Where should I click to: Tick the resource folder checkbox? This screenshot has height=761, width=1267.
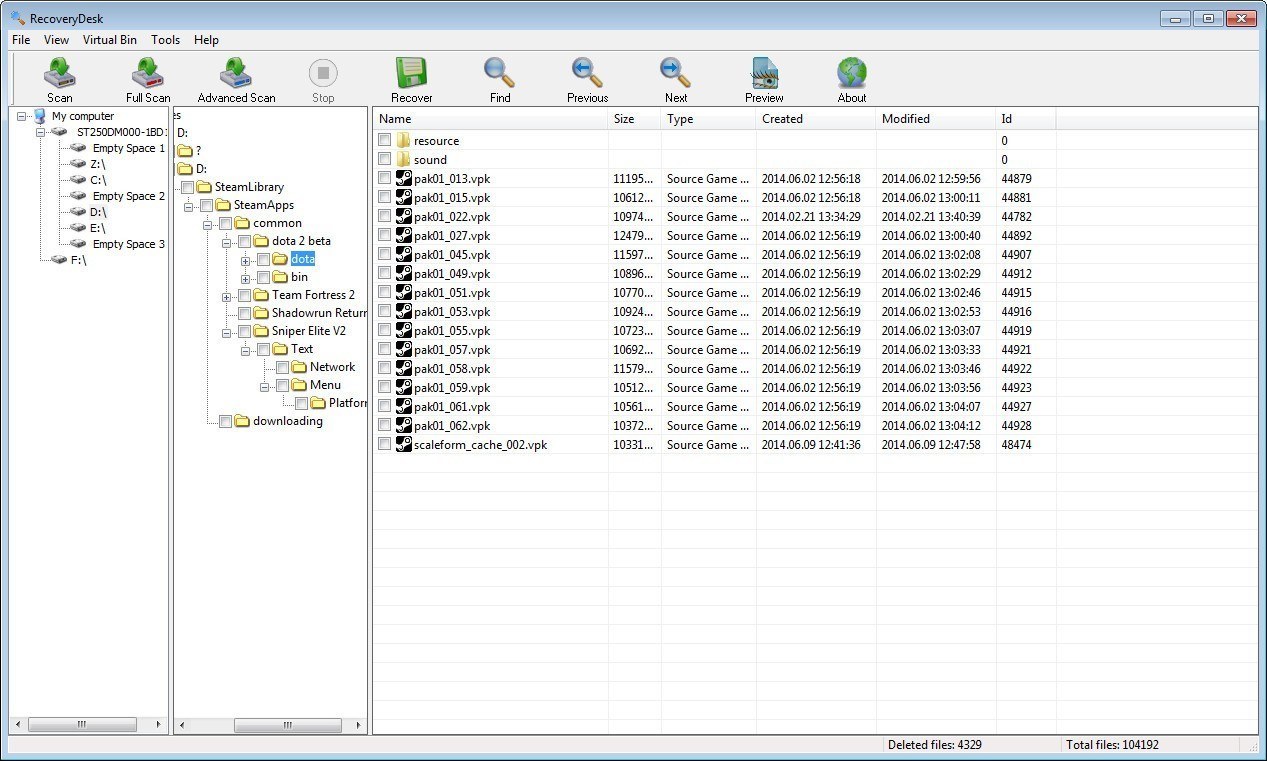point(385,140)
